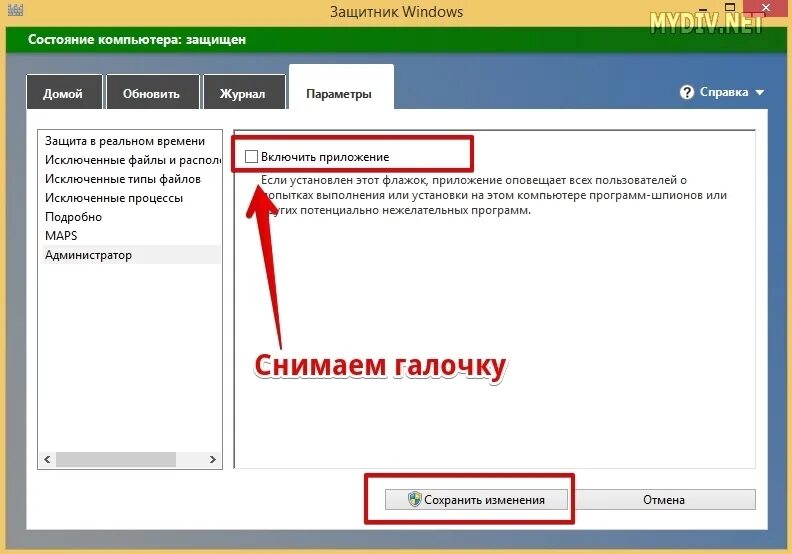This screenshot has height=554, width=792.
Task: Select Защита в реальном времени in list
Action: (x=130, y=141)
